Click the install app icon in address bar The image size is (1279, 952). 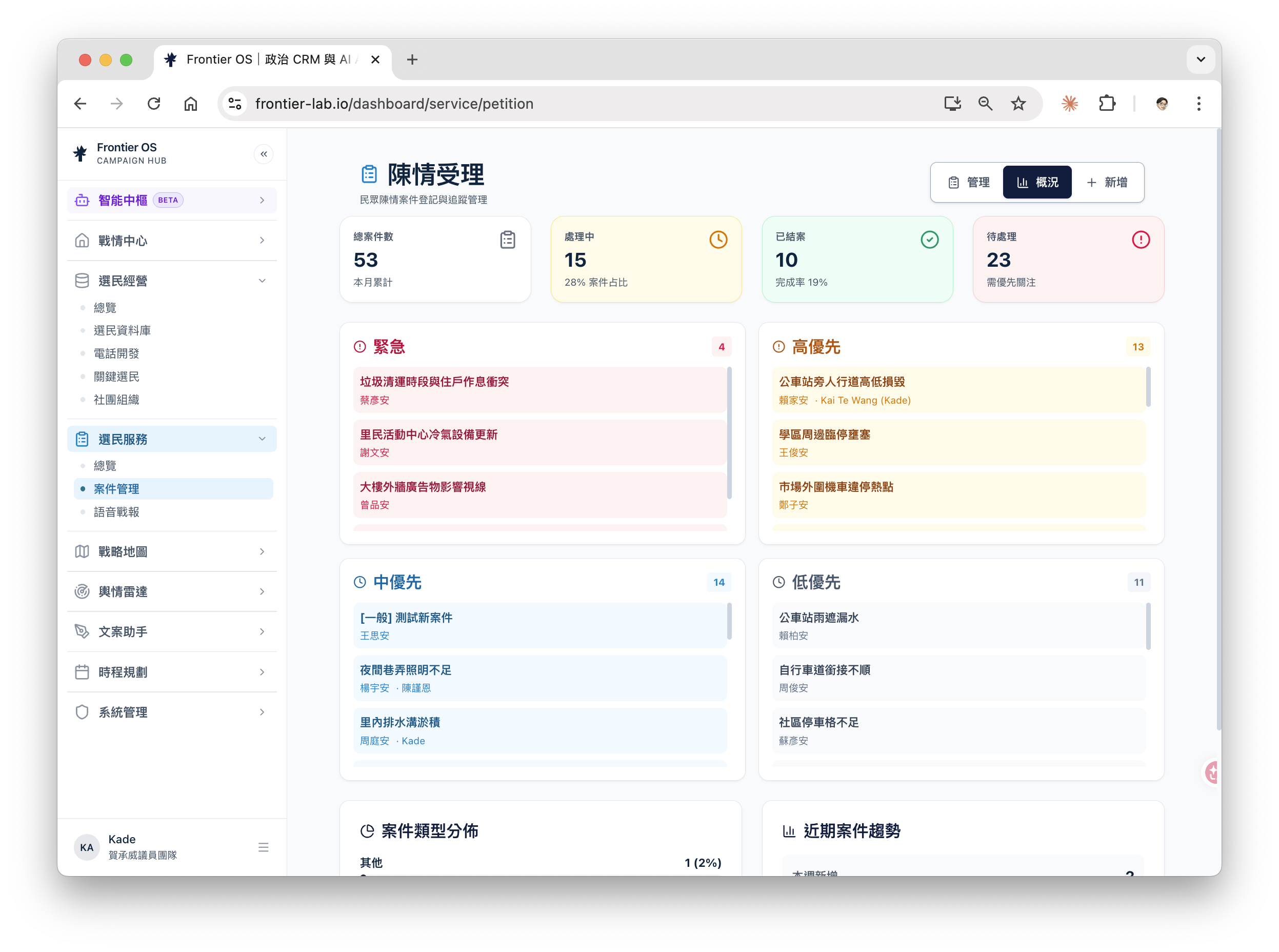952,104
